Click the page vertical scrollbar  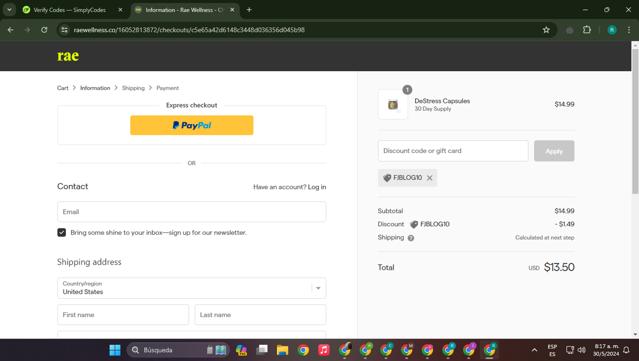pyautogui.click(x=635, y=121)
